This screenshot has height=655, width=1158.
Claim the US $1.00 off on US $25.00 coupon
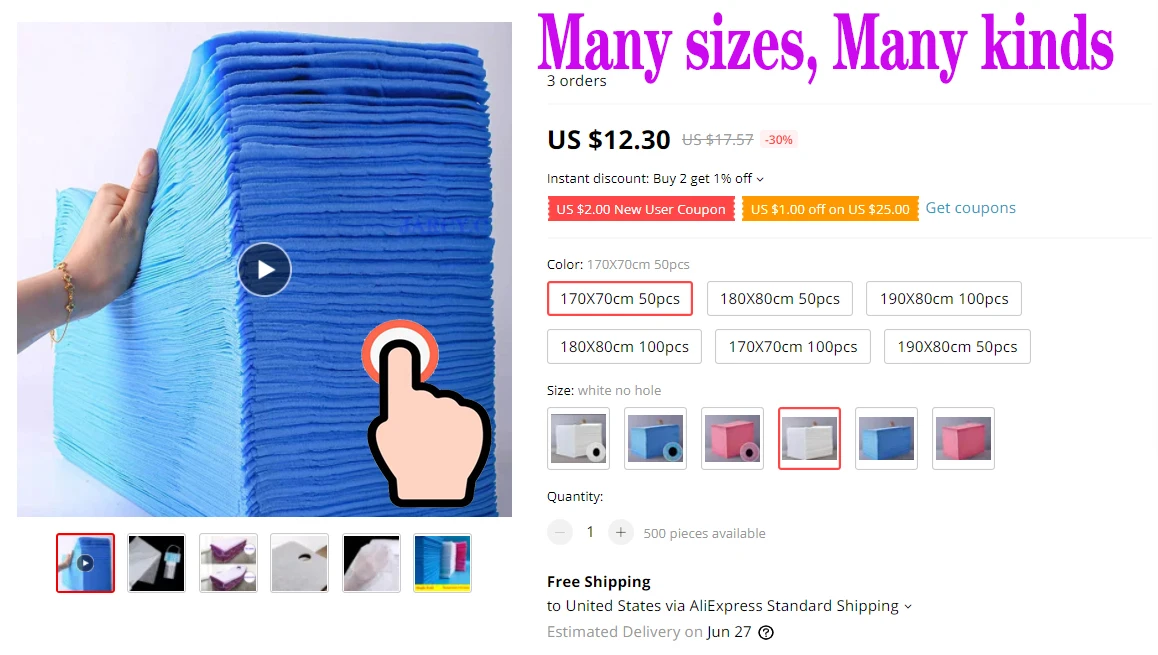830,209
